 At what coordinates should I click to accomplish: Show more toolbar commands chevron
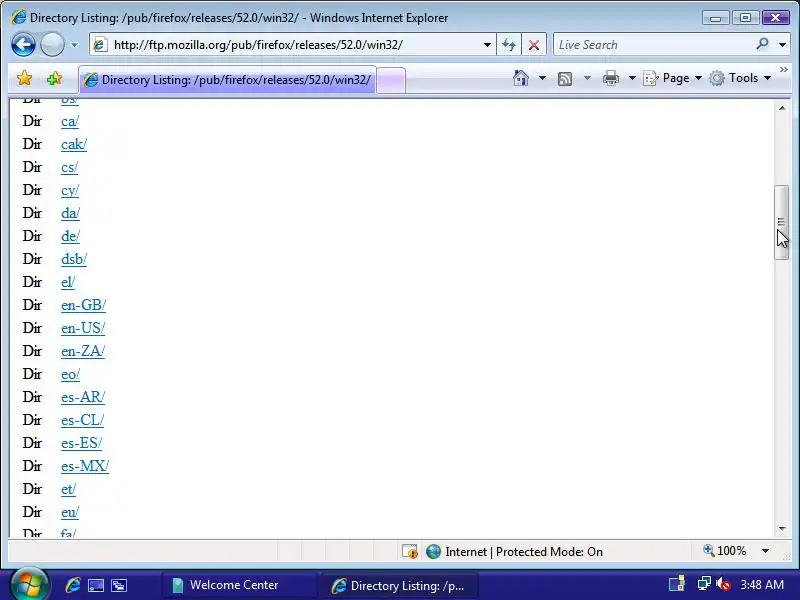(x=784, y=69)
